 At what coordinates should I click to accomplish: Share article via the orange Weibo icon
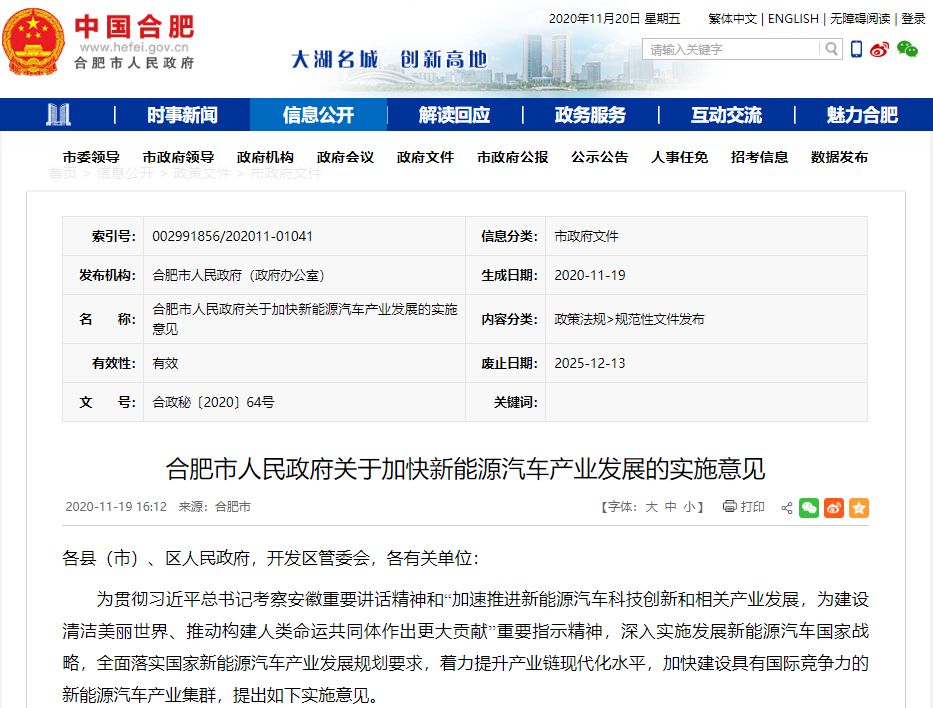pos(833,508)
